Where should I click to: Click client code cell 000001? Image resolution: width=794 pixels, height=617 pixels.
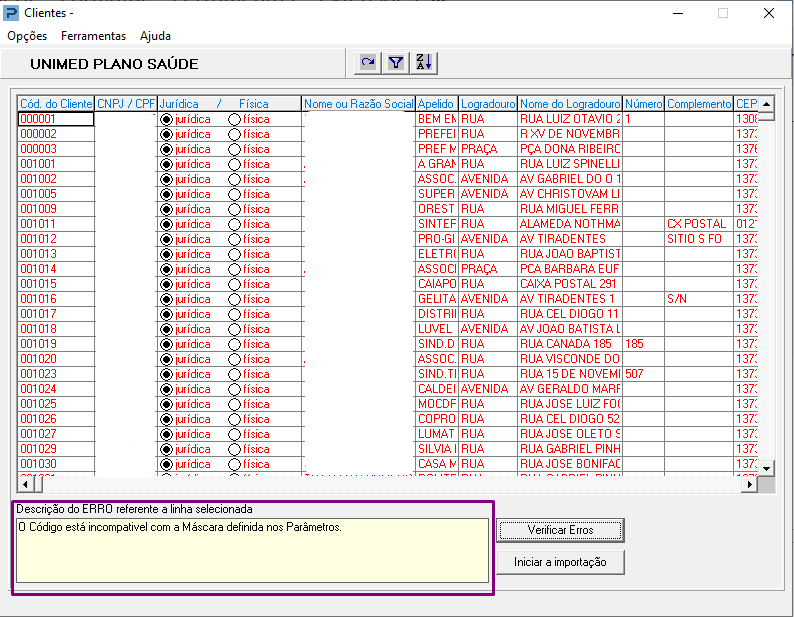tap(56, 119)
